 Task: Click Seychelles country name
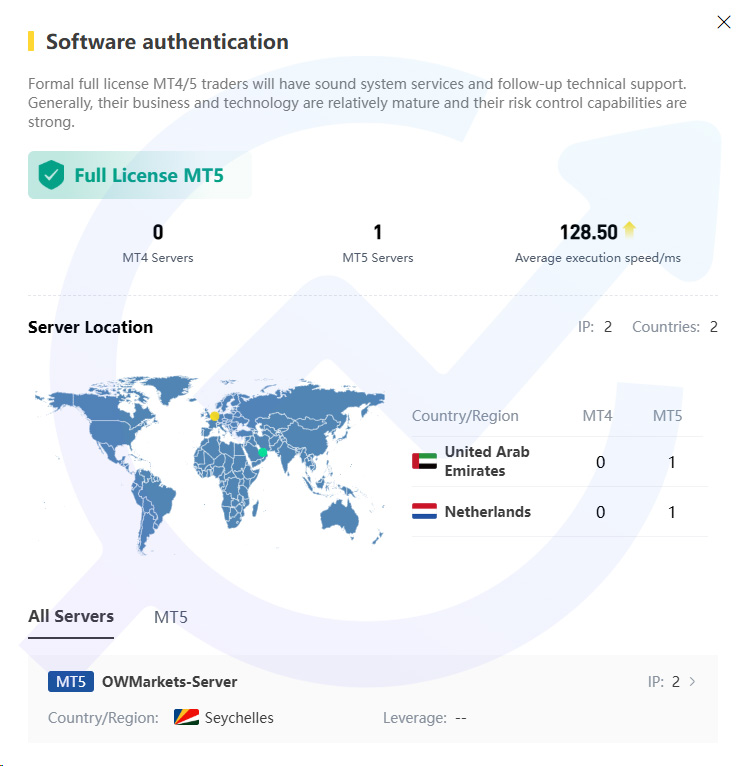click(x=239, y=718)
